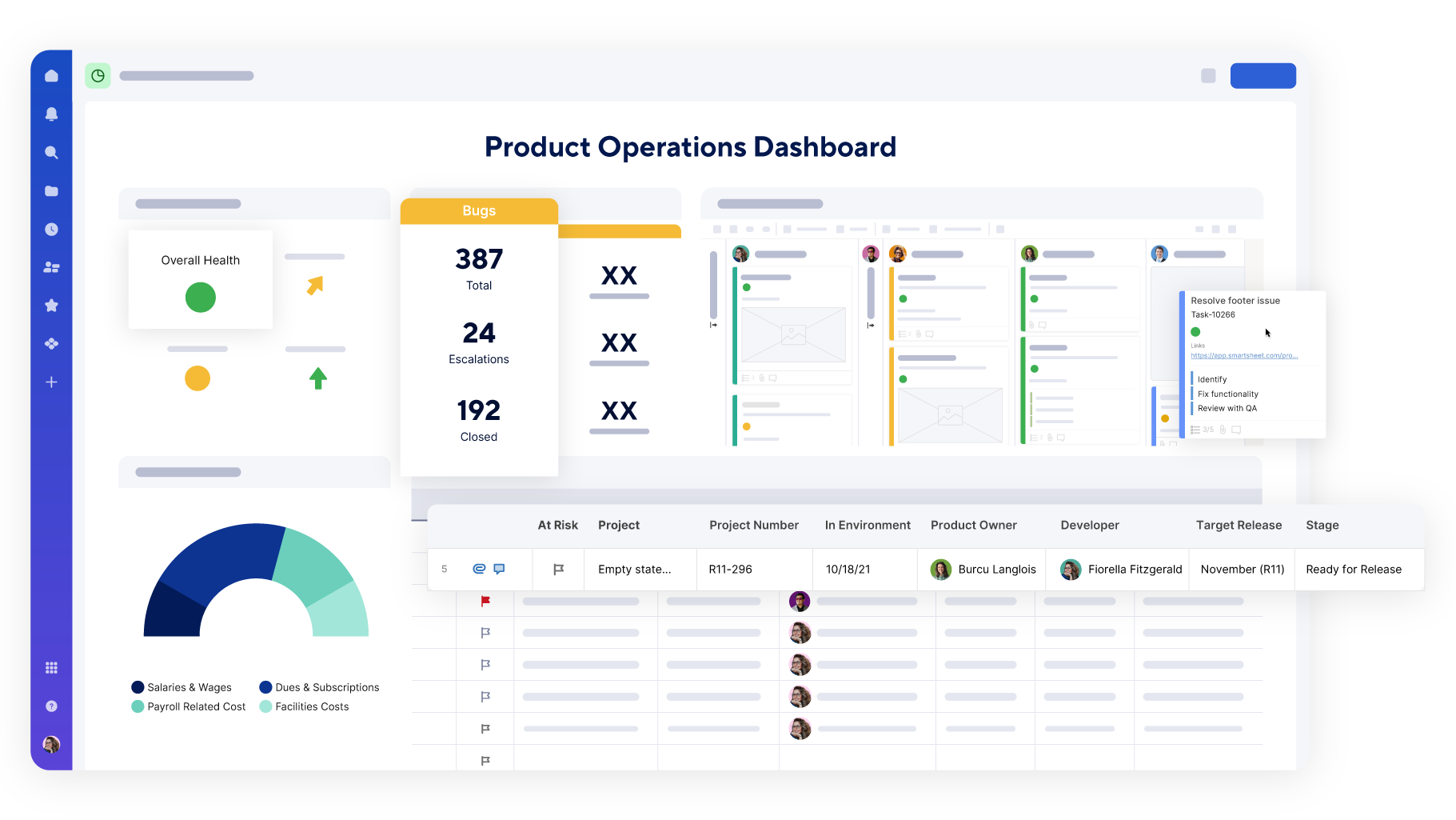Click the Recents clock icon in the sidebar
Image resolution: width=1456 pixels, height=820 pixels.
pos(51,229)
